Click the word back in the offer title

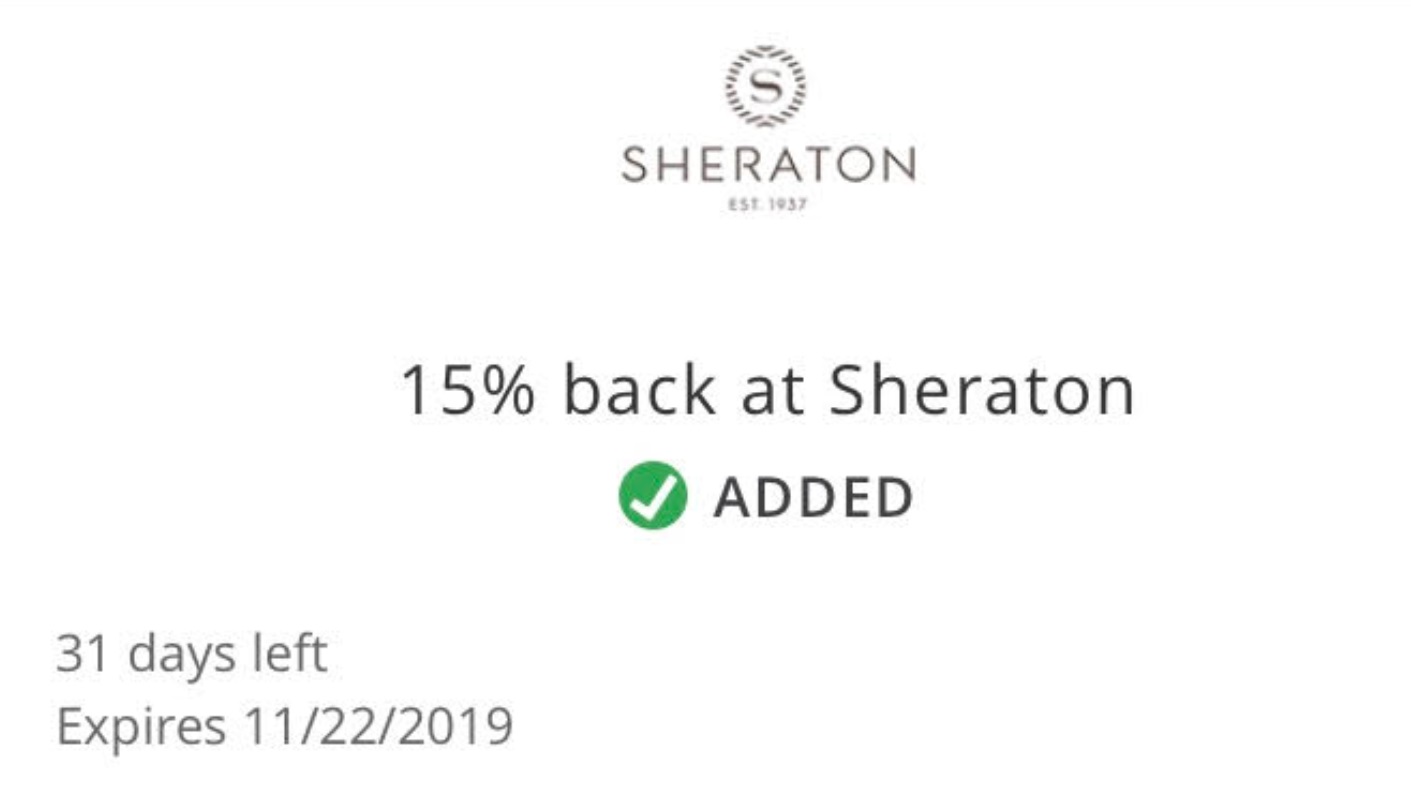pos(639,391)
